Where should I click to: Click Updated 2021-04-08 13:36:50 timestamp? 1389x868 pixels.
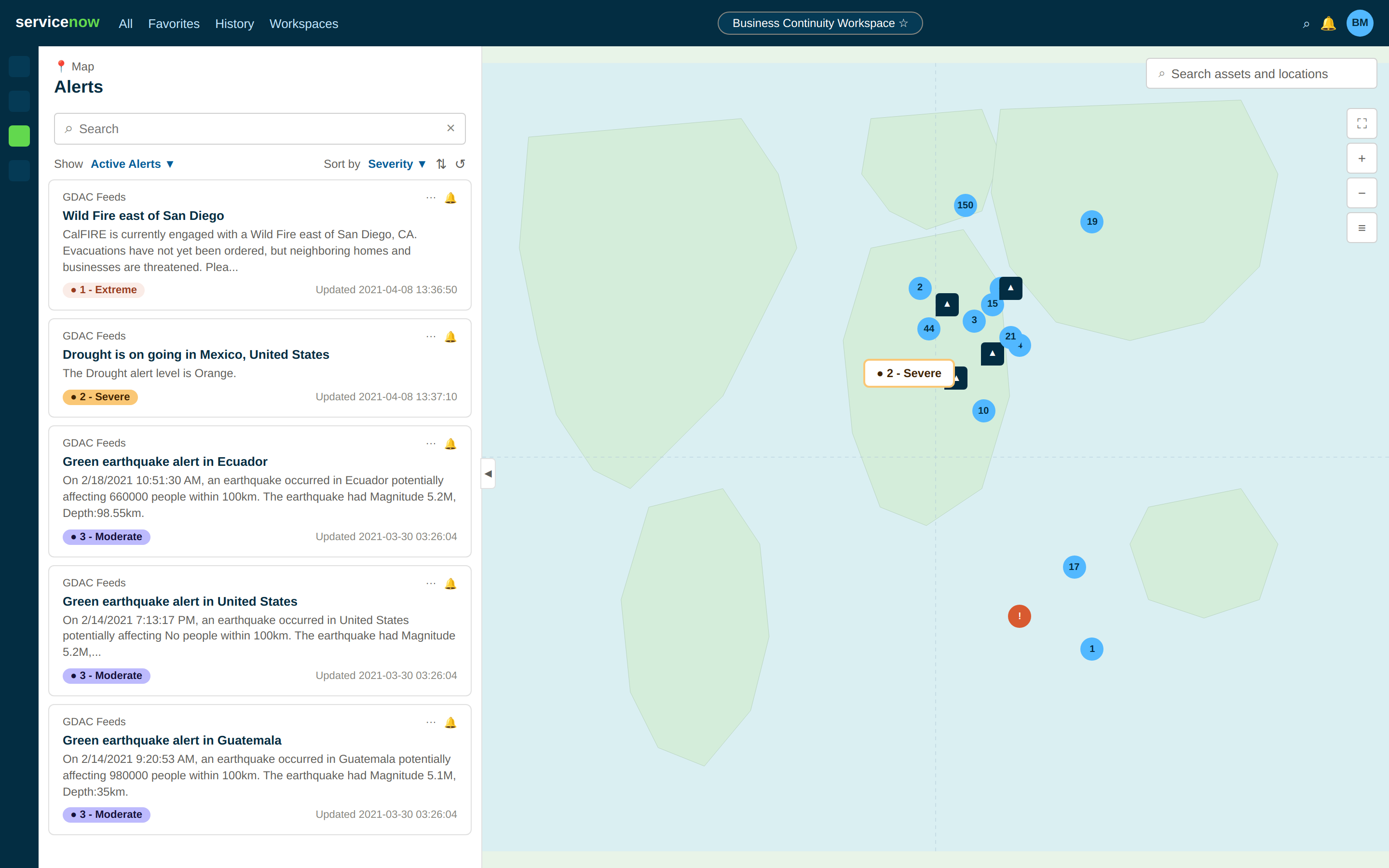coord(386,290)
